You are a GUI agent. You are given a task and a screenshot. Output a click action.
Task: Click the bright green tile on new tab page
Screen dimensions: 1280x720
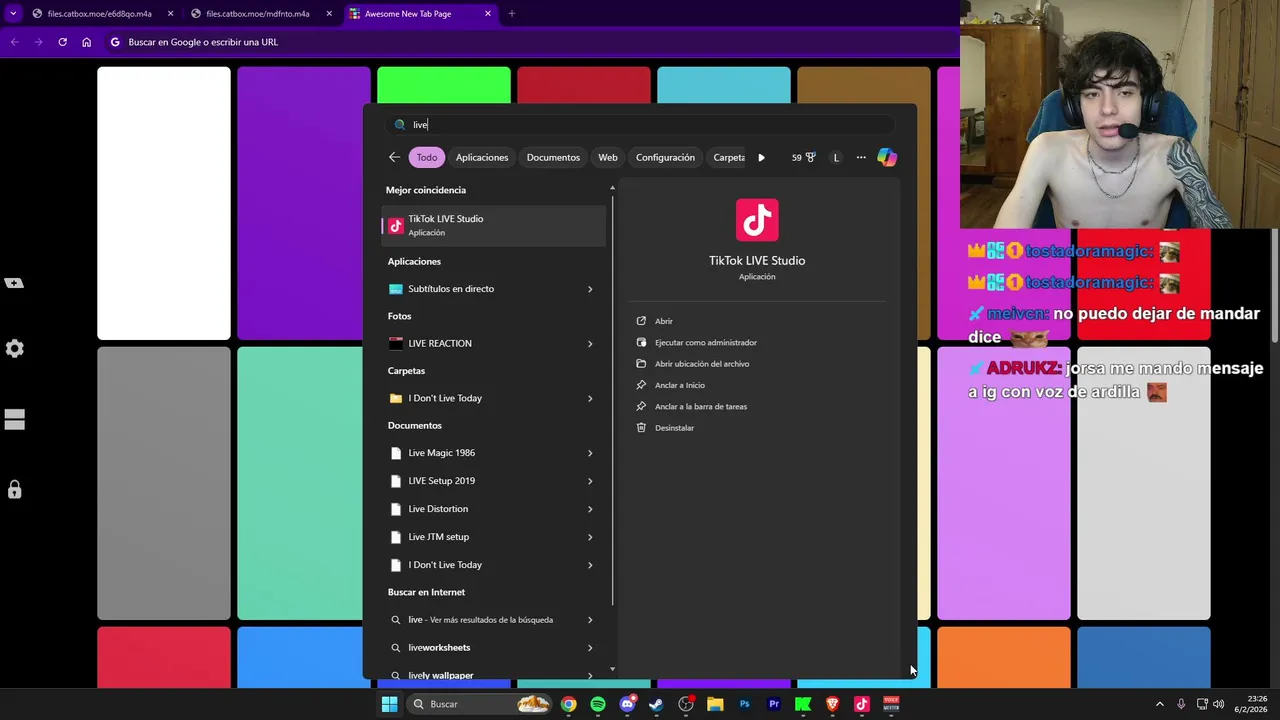point(444,85)
